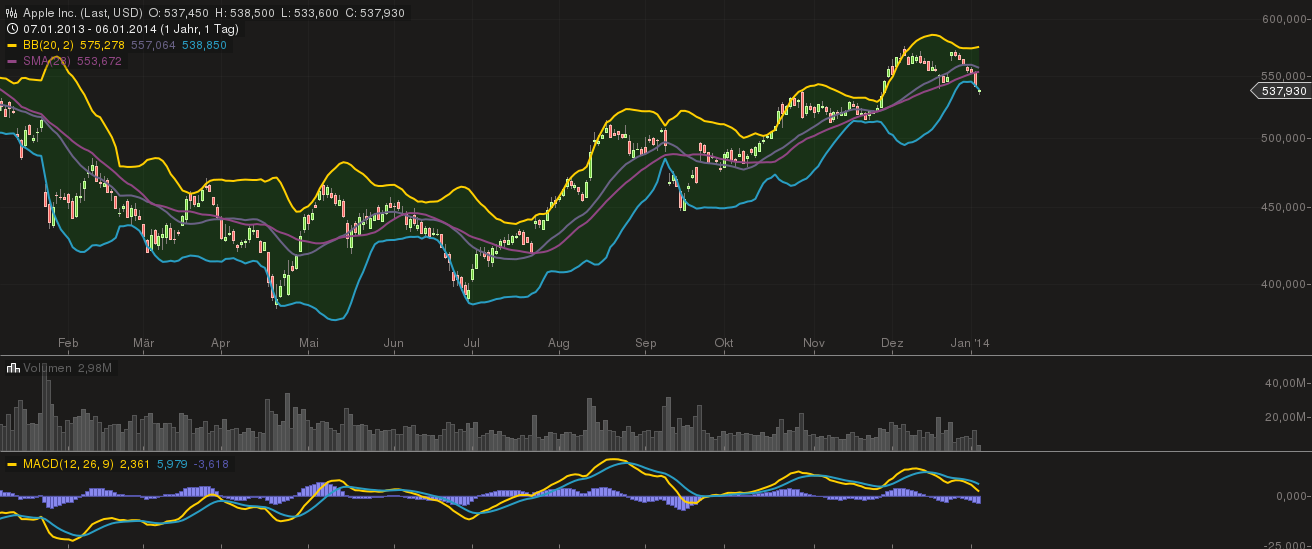Click the MACD(12, 26, 9) indicator label

[68, 465]
